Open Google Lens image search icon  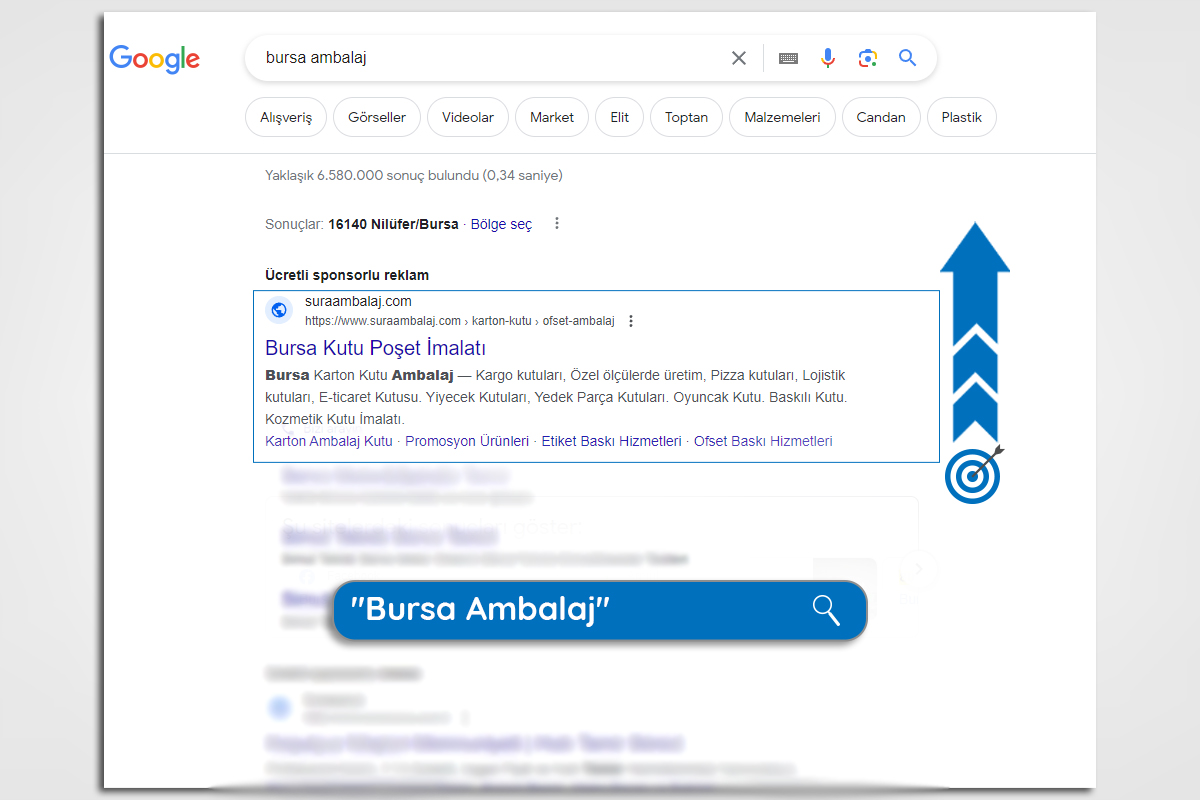coord(867,58)
